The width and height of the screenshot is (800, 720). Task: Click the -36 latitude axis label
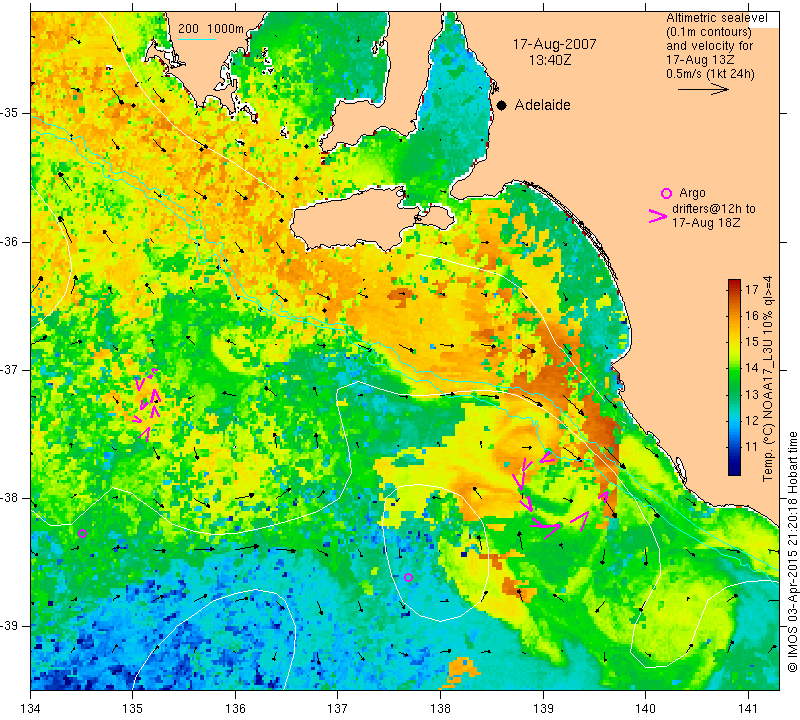click(x=15, y=241)
